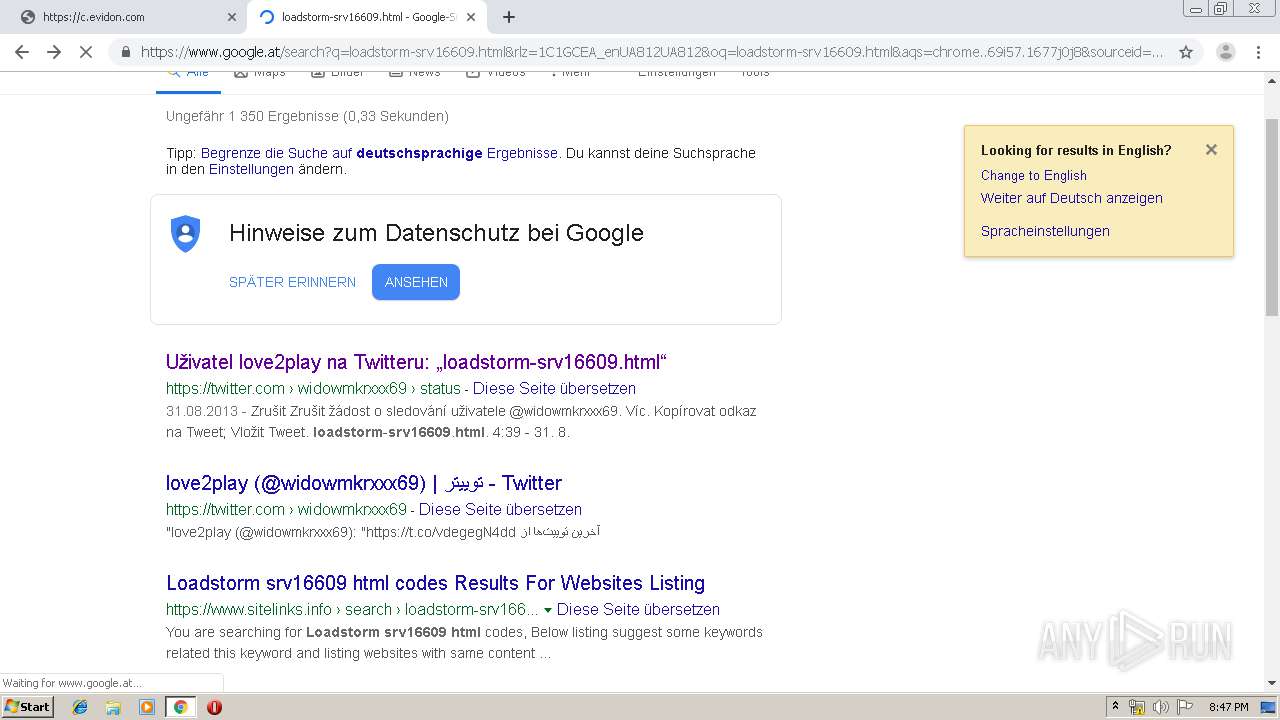
Task: Open the search Tools option
Action: tap(755, 73)
